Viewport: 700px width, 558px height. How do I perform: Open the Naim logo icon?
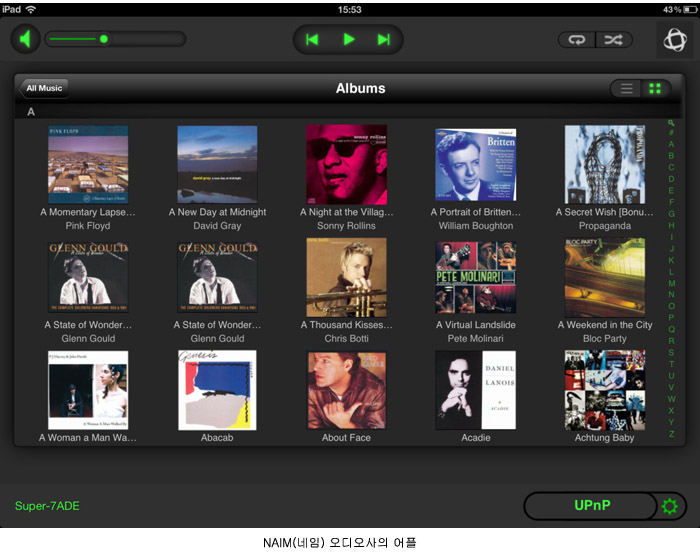point(675,40)
